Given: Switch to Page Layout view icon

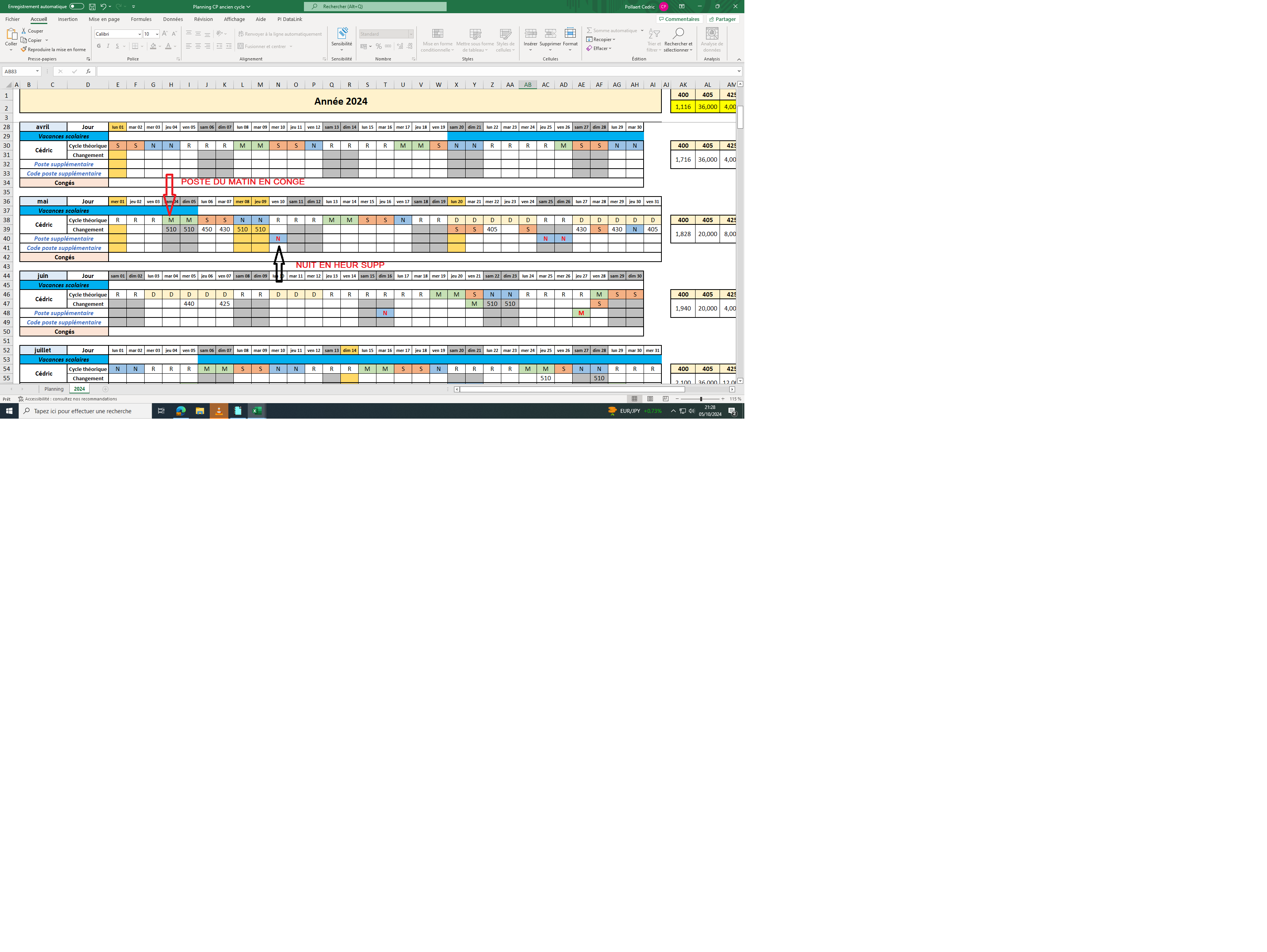Looking at the screenshot, I should (x=649, y=399).
